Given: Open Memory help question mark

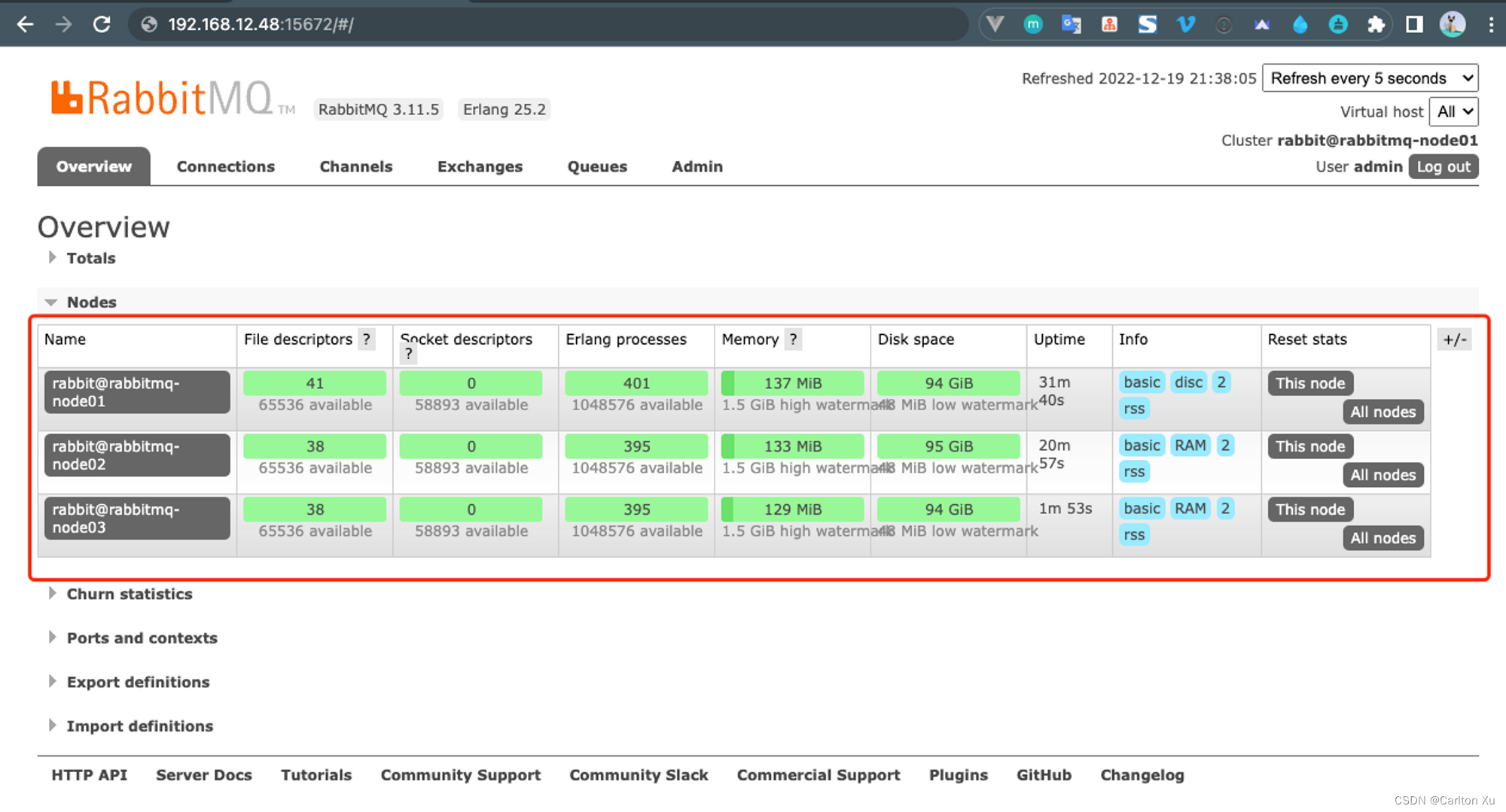Looking at the screenshot, I should [x=793, y=339].
